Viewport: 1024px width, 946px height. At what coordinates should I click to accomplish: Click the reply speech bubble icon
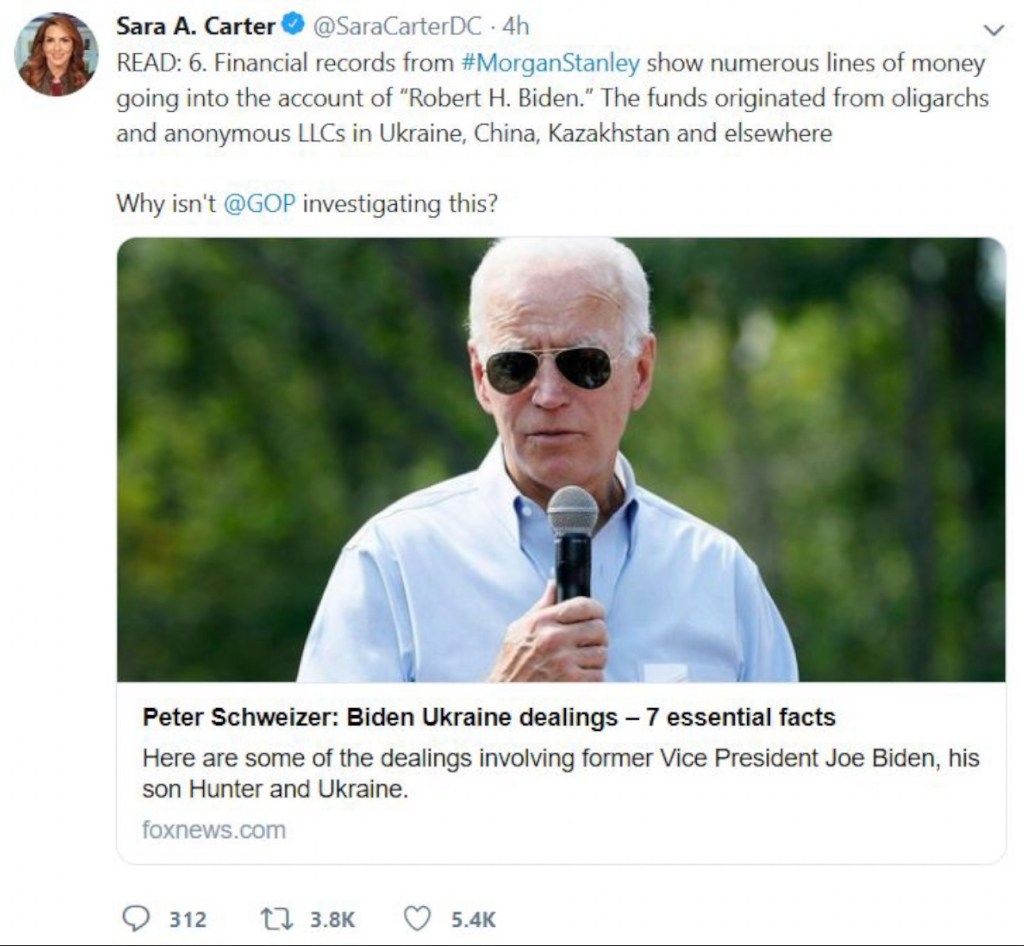135,919
